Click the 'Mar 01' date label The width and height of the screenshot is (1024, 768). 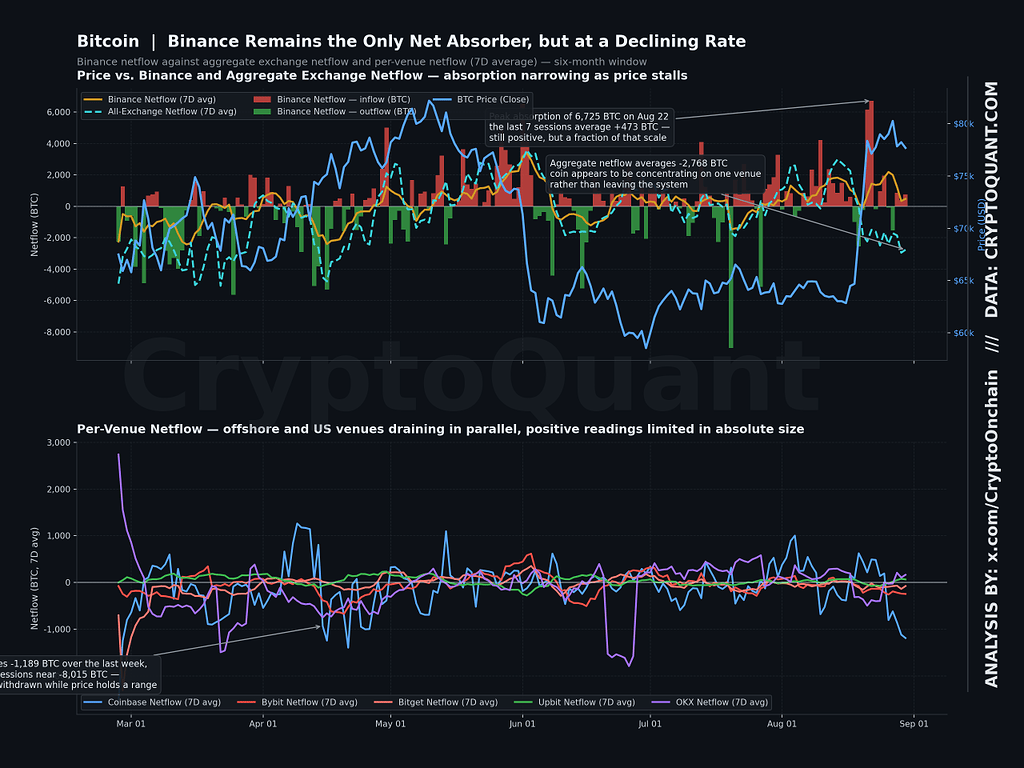point(131,724)
